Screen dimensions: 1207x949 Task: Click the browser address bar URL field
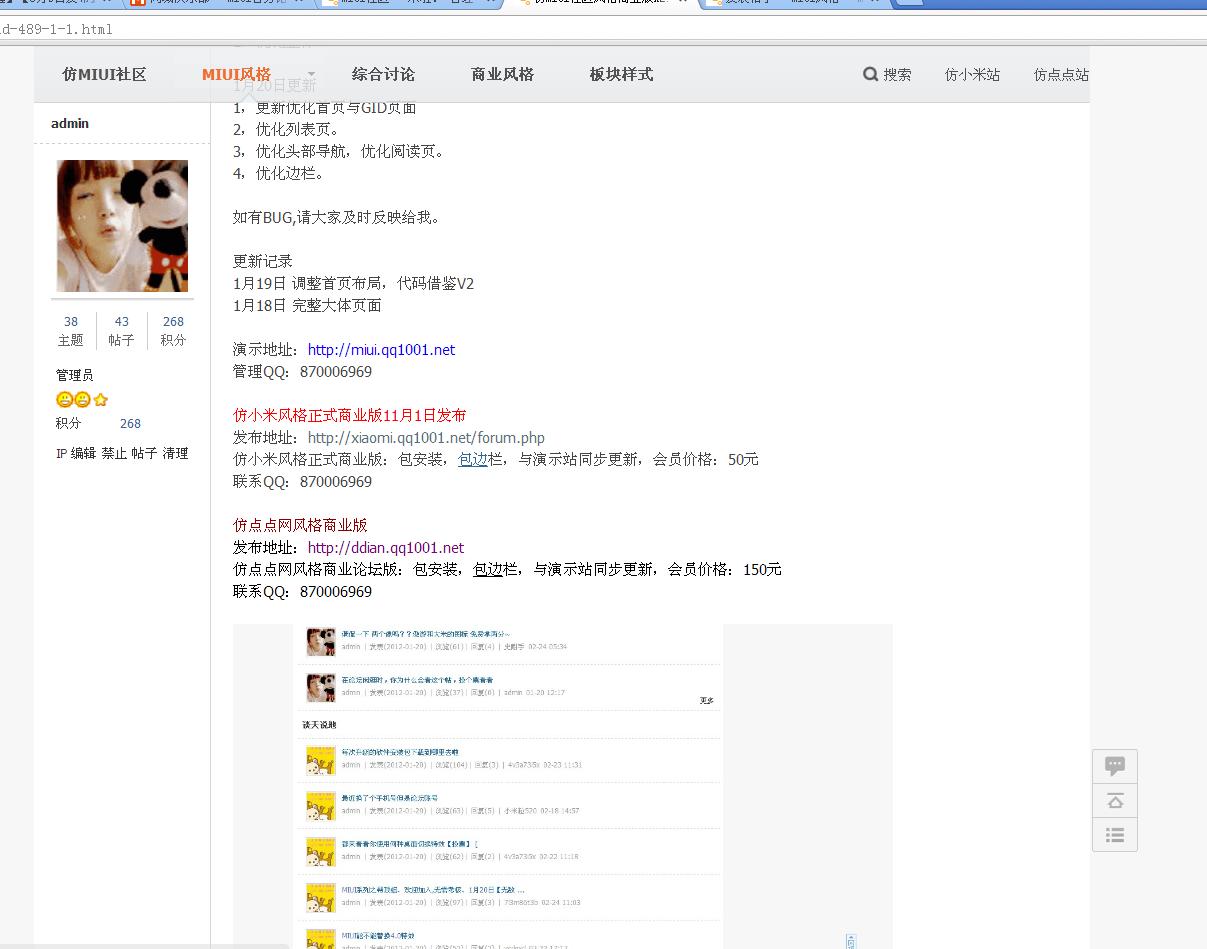coord(600,29)
